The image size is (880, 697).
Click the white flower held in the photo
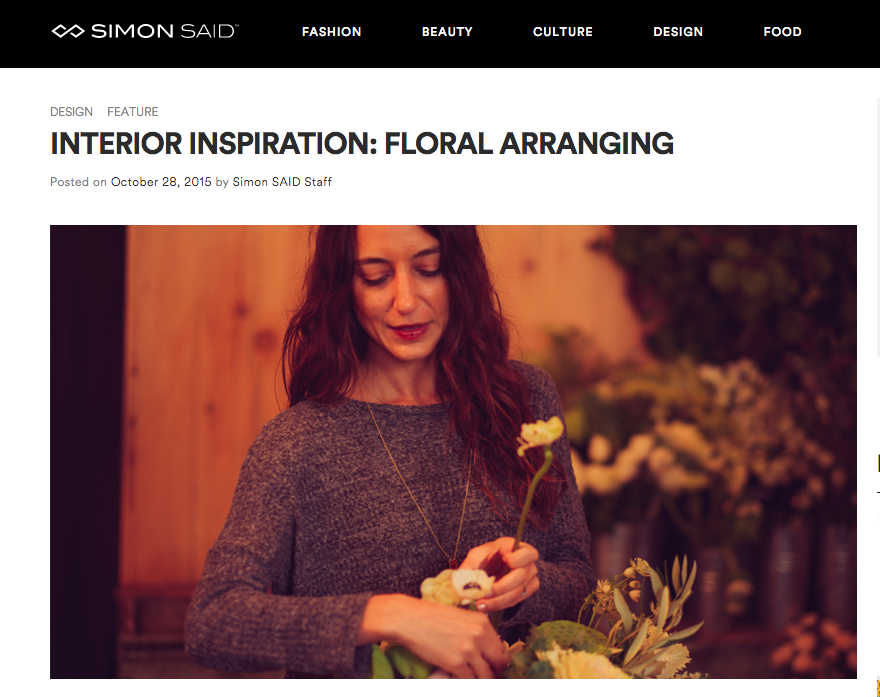pos(540,434)
